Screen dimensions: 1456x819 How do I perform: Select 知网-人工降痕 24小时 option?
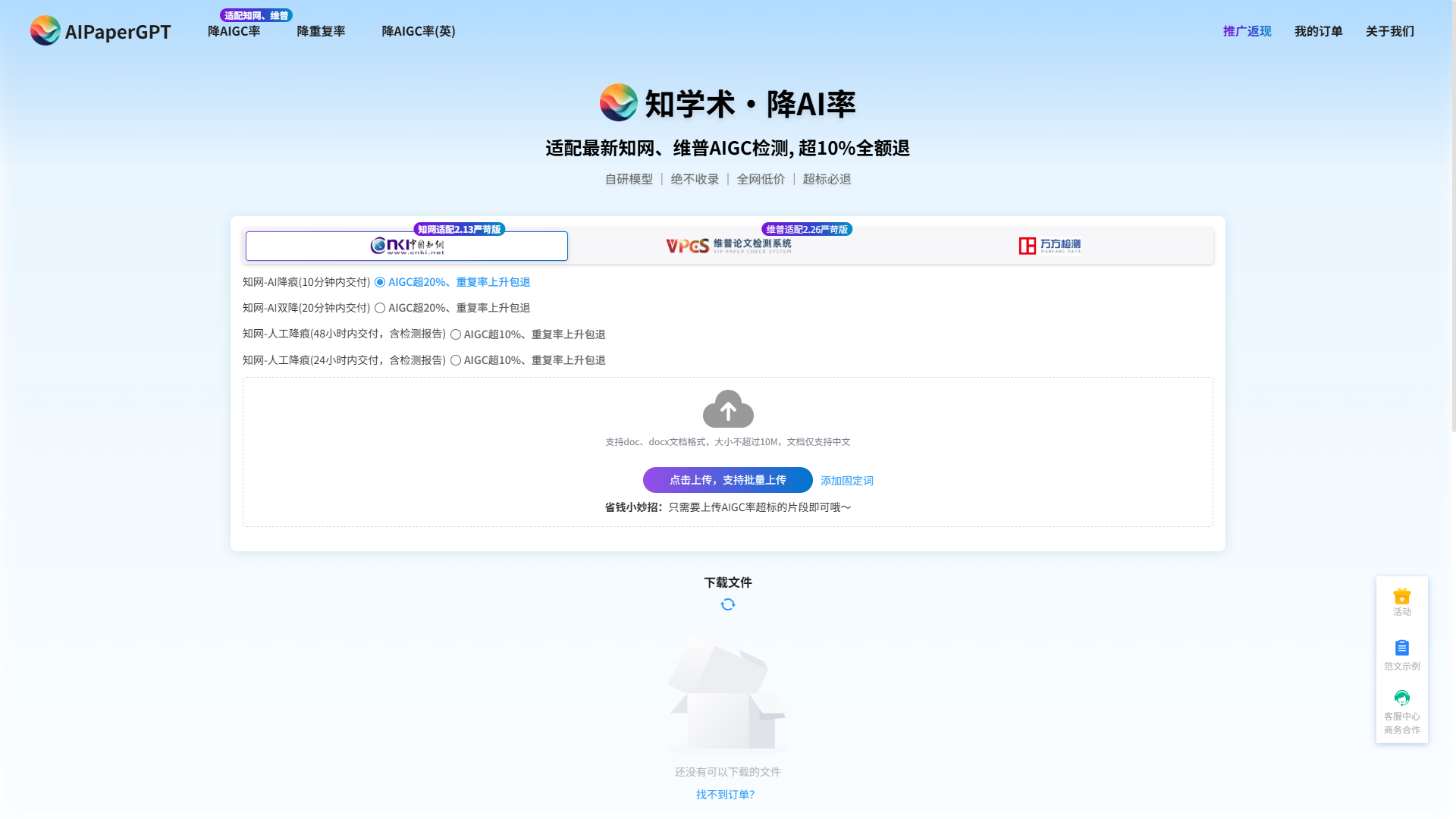[456, 360]
